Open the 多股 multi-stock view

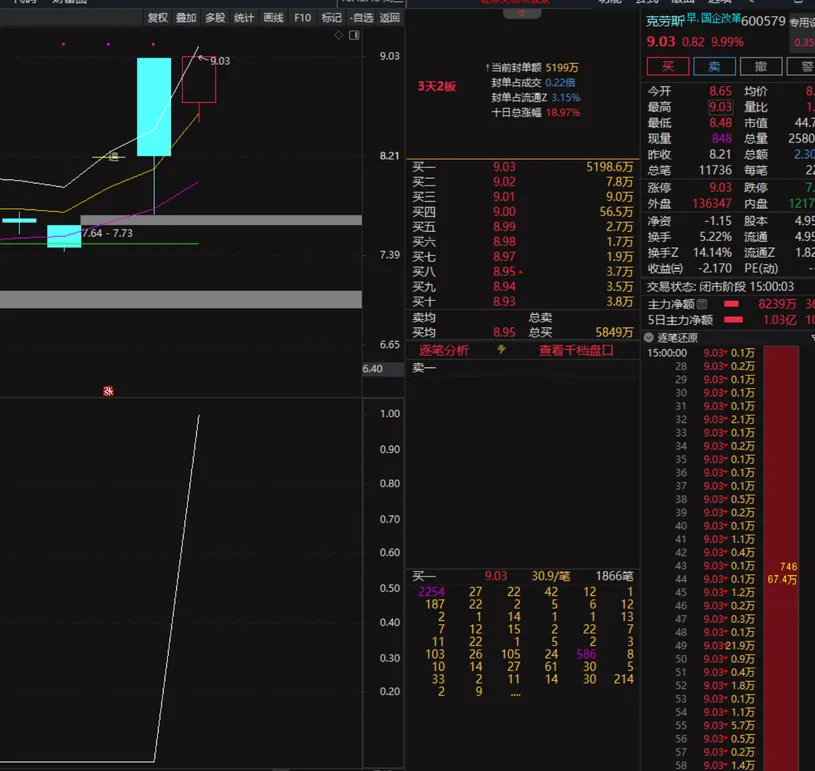pos(215,17)
